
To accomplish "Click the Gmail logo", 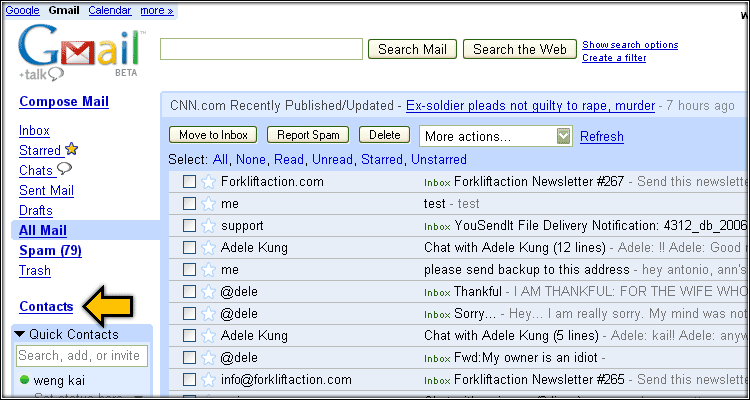I will [82, 52].
